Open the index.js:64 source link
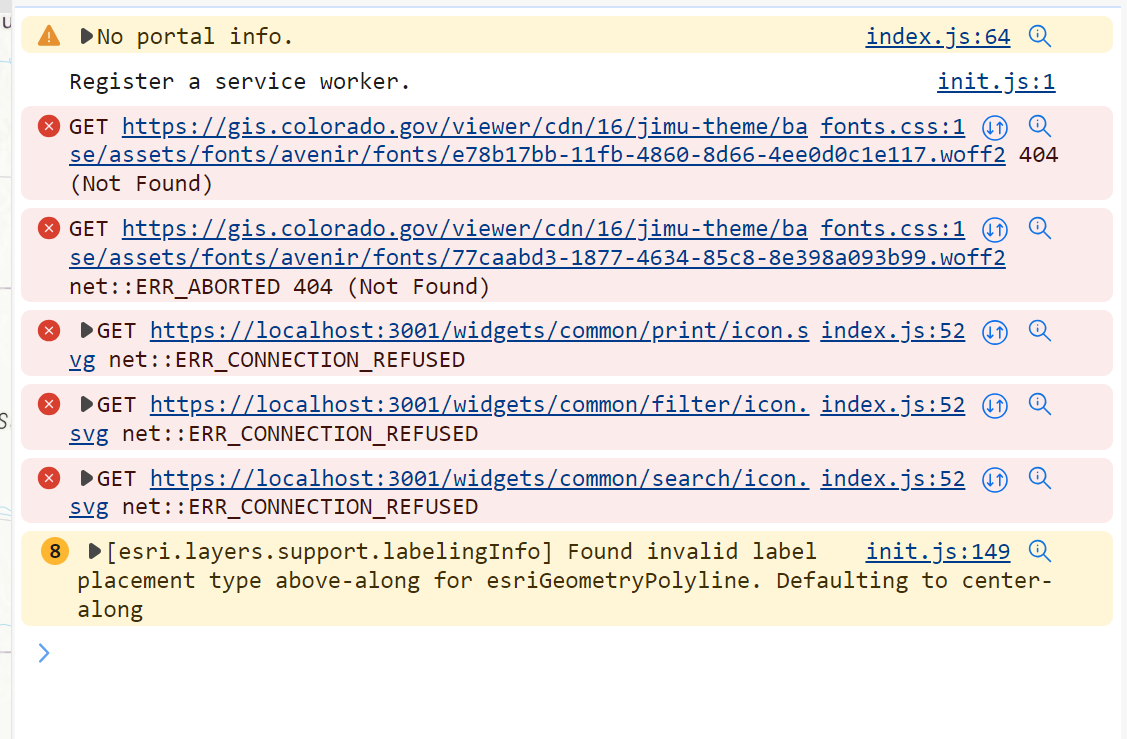1127x739 pixels. pyautogui.click(x=938, y=37)
